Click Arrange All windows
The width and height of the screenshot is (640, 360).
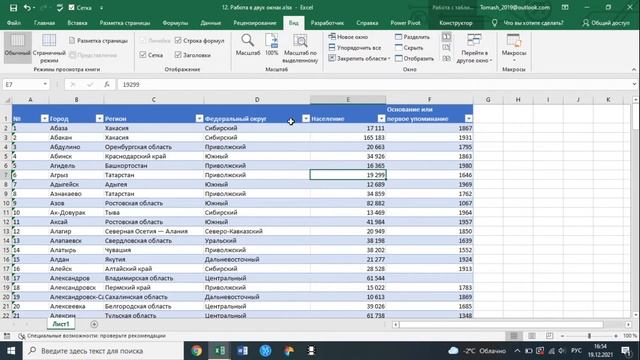355,47
